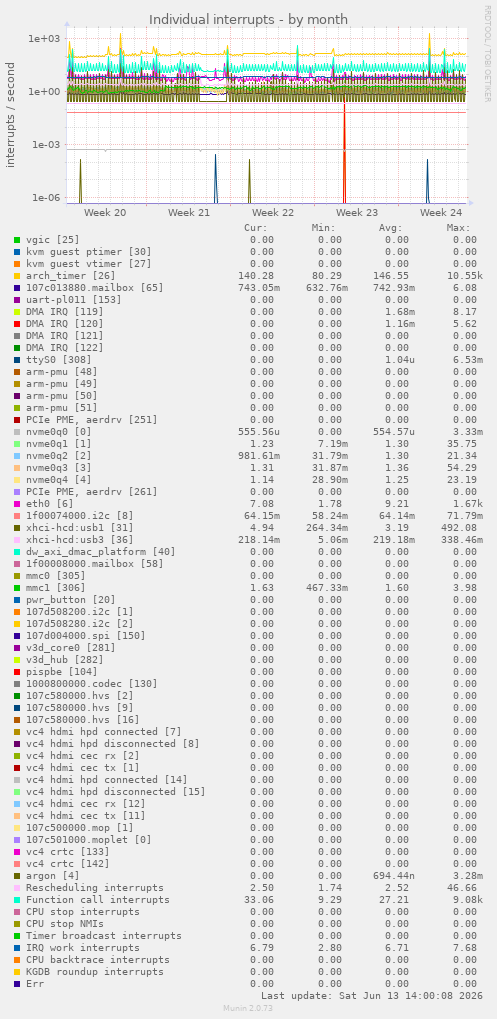Viewport: 497px width, 1019px height.
Task: Click the Week 20 axis label
Action: pos(105,213)
